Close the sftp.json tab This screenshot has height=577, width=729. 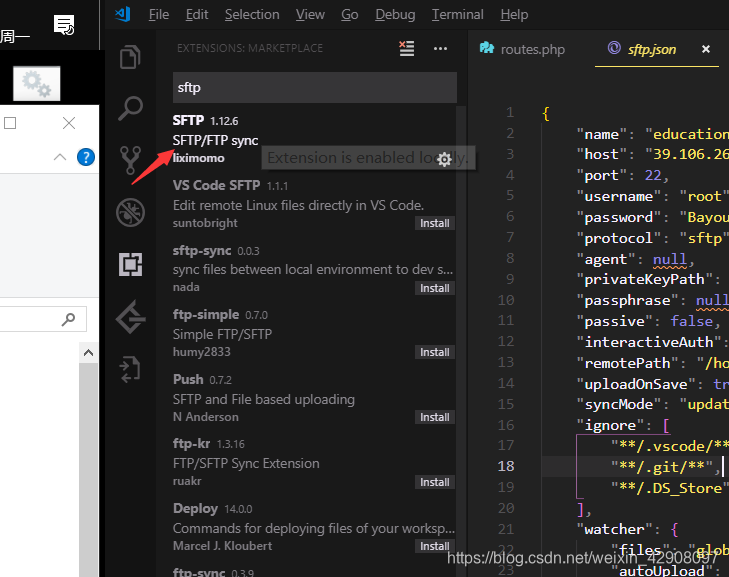pyautogui.click(x=706, y=49)
